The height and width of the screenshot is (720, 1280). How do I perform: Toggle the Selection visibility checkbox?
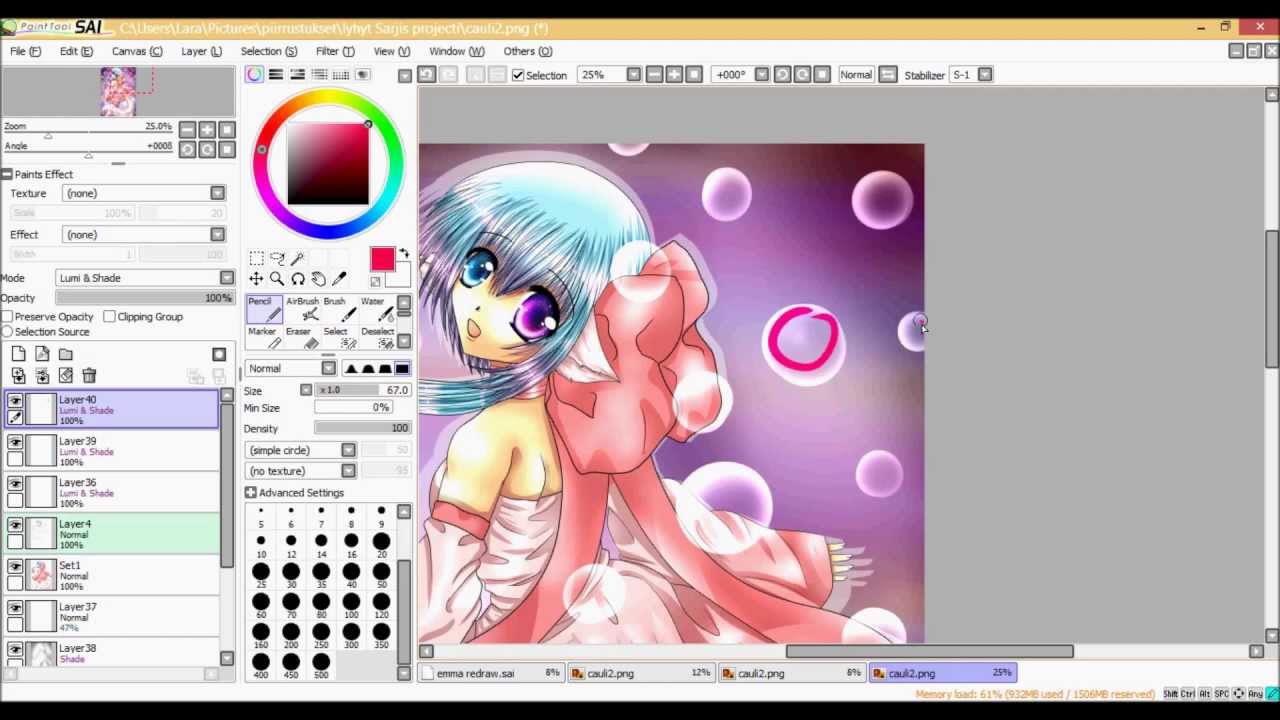pyautogui.click(x=518, y=75)
